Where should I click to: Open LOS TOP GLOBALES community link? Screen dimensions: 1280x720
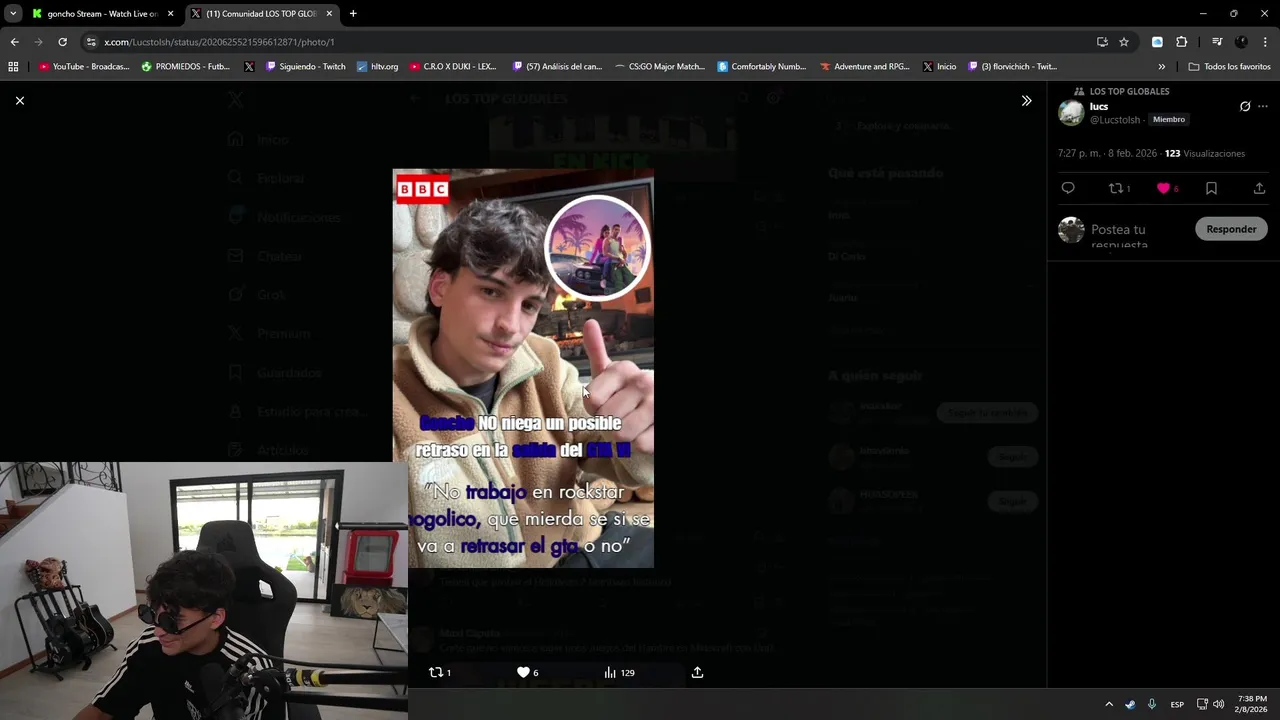tap(1129, 91)
